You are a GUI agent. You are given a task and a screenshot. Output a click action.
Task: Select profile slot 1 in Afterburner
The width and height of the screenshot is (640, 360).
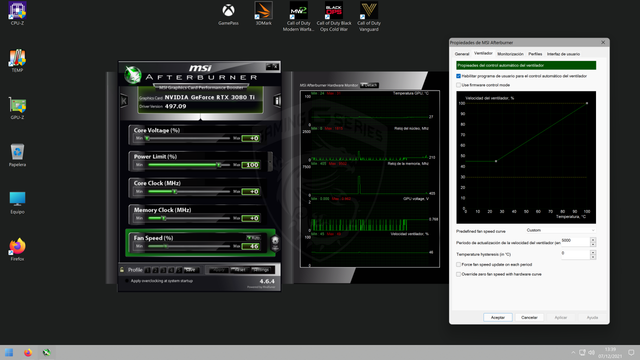pos(147,270)
